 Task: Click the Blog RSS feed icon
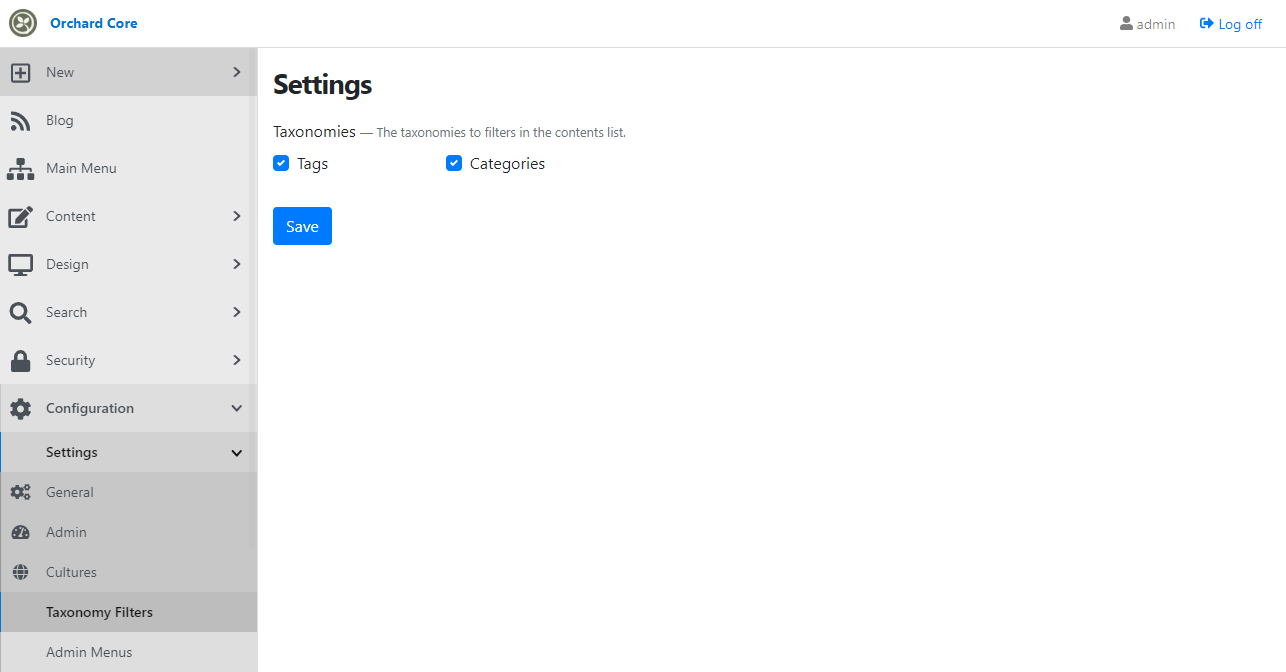click(x=20, y=120)
